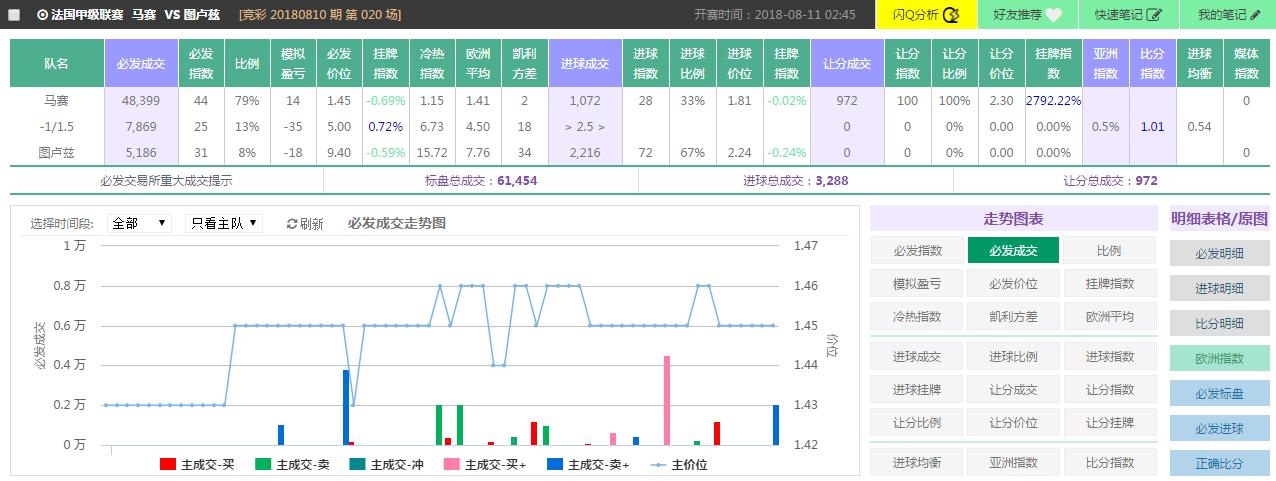Viewport: 1276px width, 481px height.
Task: Click the 让分成交 table column header
Action: click(846, 63)
